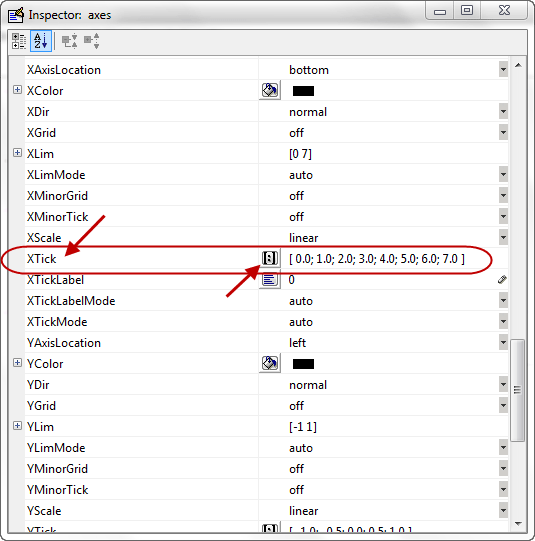This screenshot has height=541, width=535.
Task: Edit the XLim value [0 7]
Action: (300, 154)
